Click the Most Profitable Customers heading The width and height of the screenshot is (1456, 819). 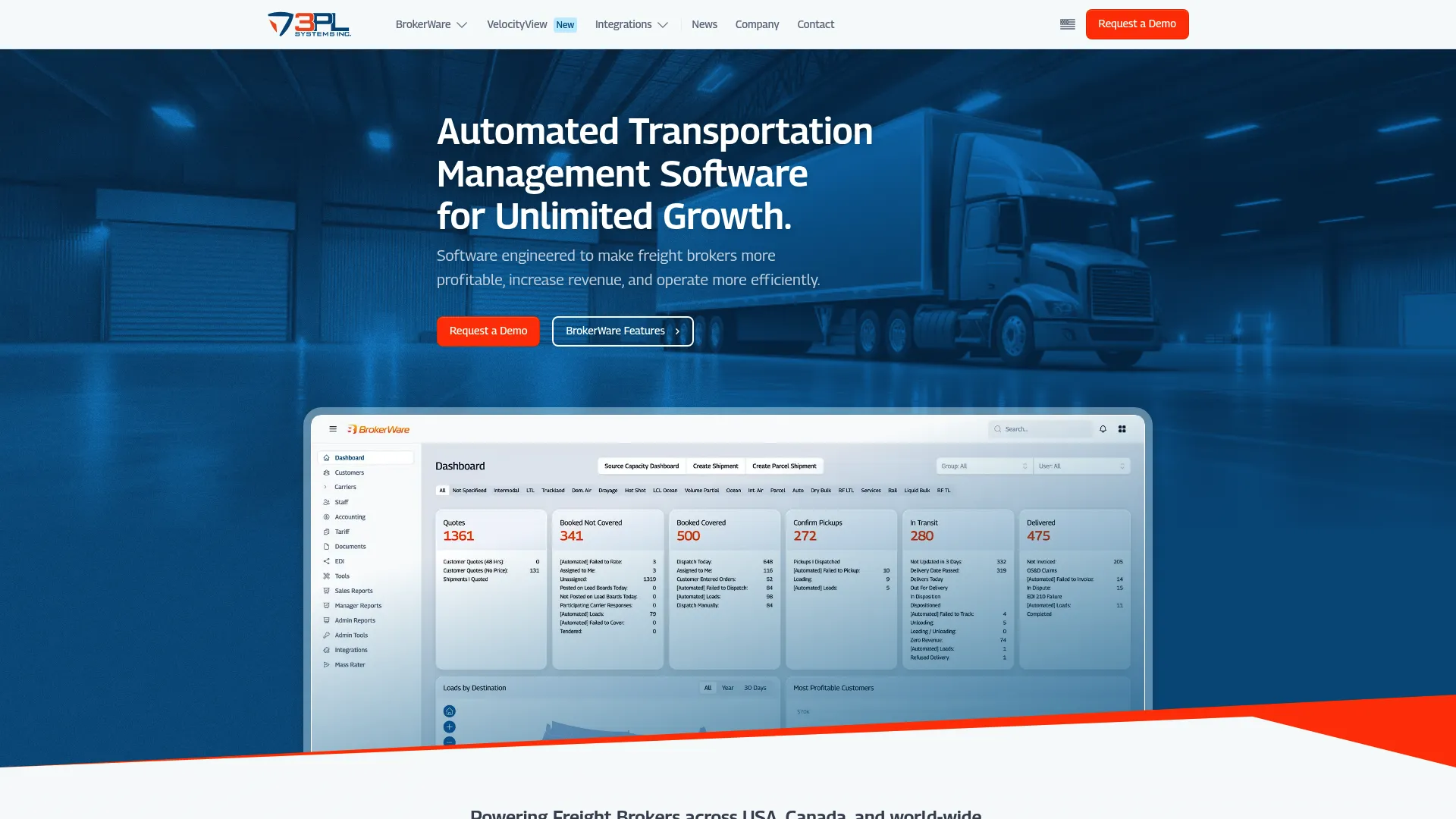[x=833, y=689]
